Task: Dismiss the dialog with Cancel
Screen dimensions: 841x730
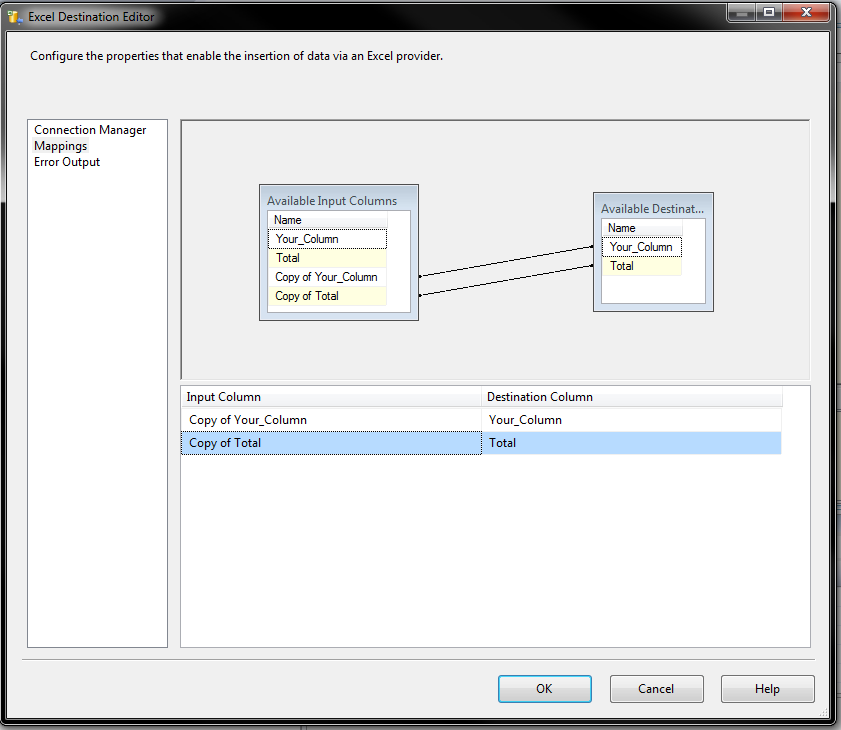Action: 656,688
